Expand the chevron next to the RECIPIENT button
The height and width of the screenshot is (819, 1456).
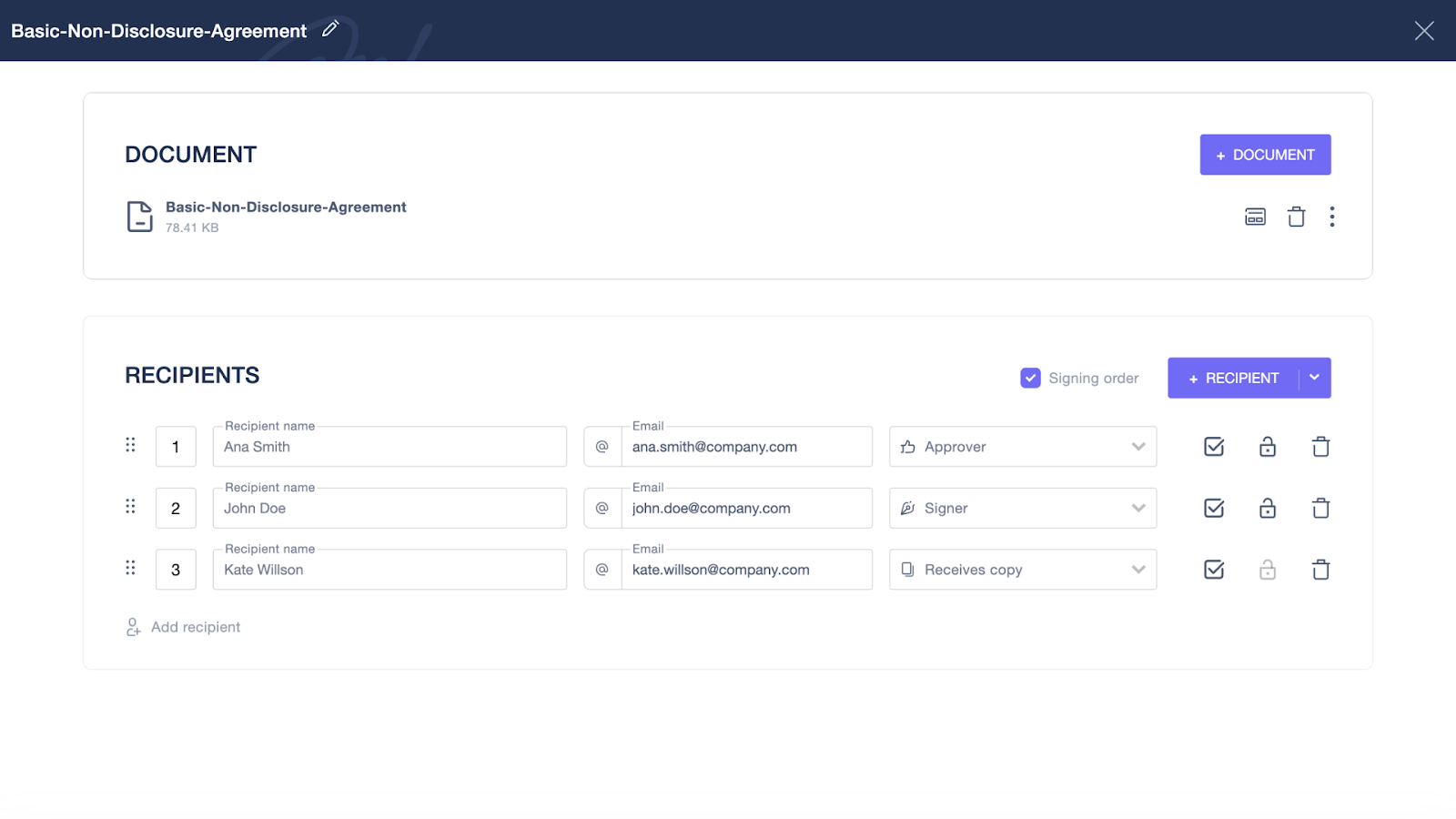point(1313,377)
